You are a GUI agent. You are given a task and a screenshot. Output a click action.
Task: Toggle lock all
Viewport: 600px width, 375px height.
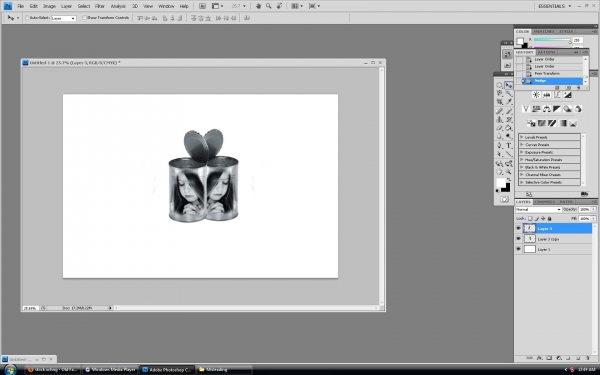549,218
